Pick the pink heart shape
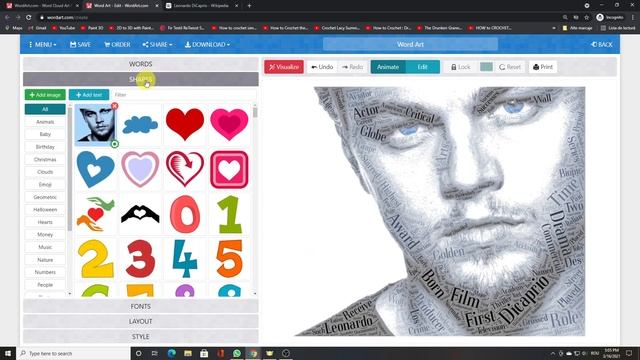This screenshot has width=640, height=360. pos(229,124)
